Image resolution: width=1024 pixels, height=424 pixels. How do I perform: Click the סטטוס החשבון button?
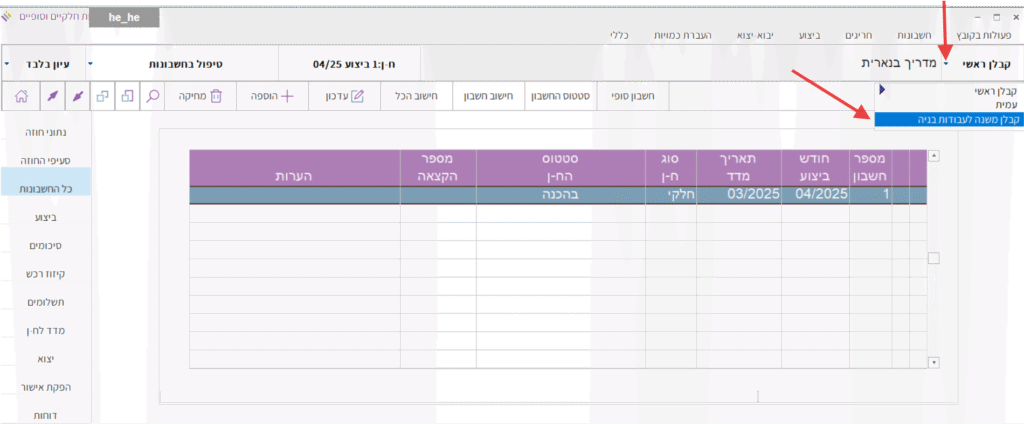pyautogui.click(x=558, y=97)
